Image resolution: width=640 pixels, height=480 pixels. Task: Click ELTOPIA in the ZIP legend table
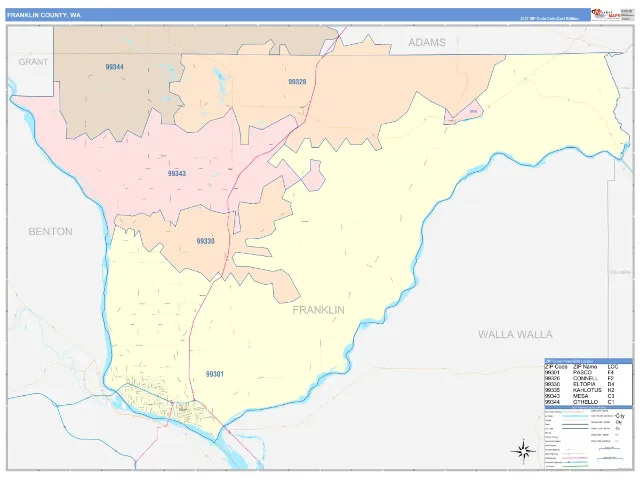584,384
